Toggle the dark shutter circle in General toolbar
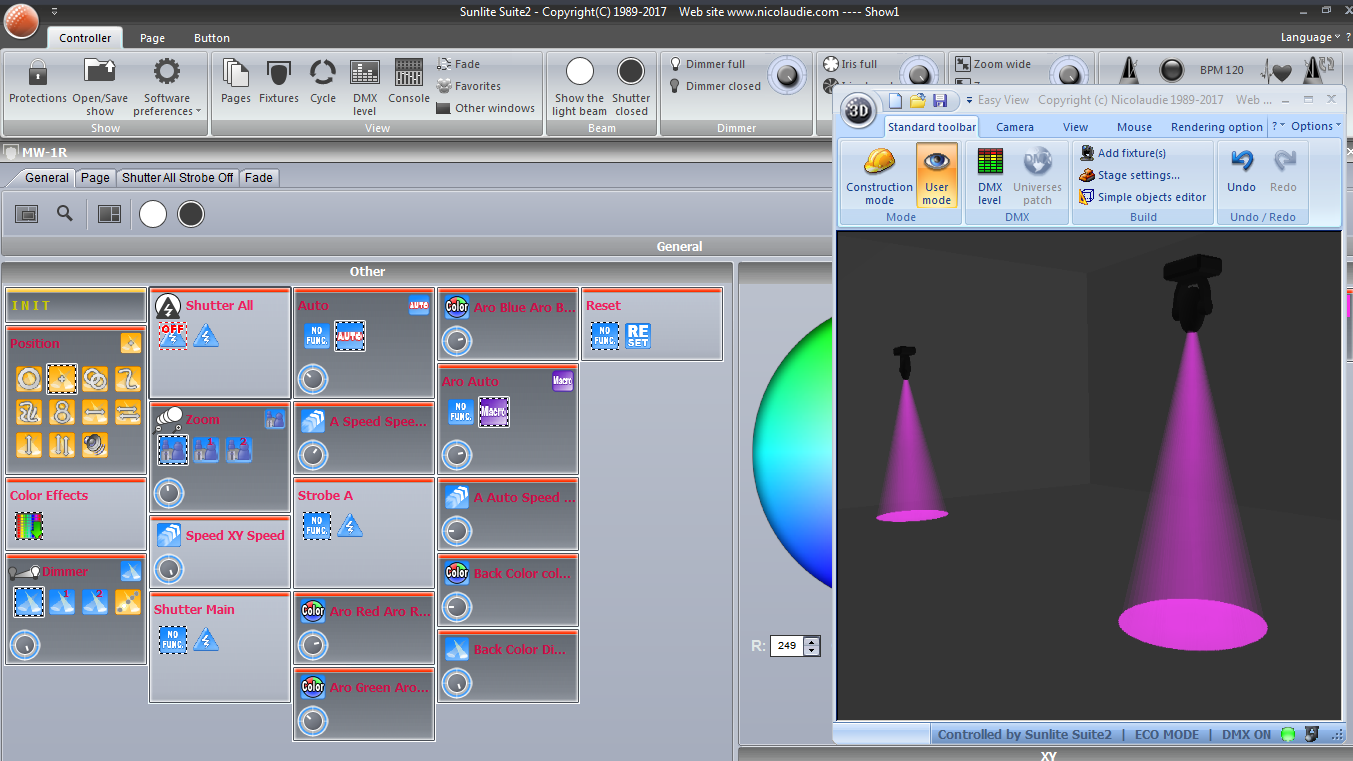Screen dimensions: 1353x761 191,213
